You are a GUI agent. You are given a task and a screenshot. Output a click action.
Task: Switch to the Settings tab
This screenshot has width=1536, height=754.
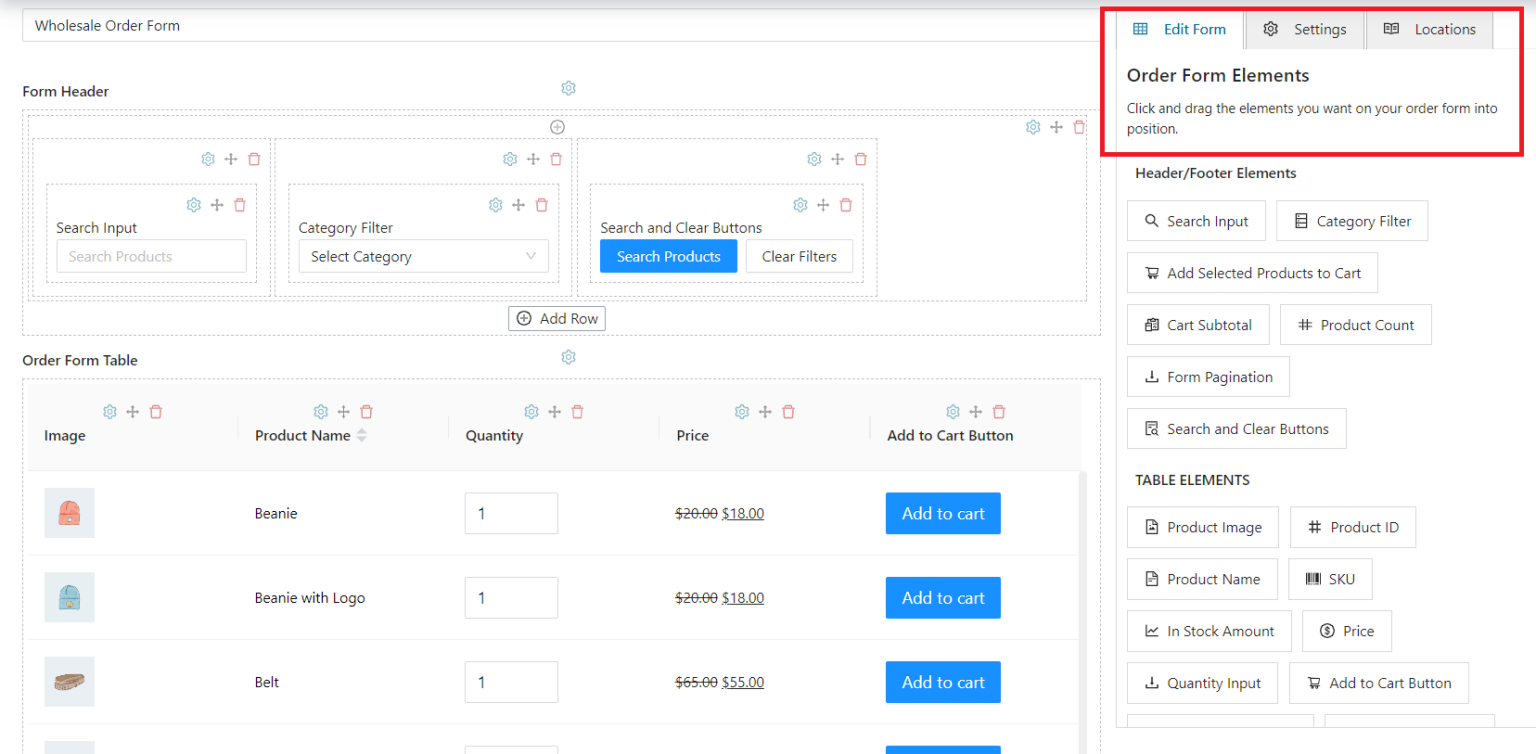(x=1305, y=29)
